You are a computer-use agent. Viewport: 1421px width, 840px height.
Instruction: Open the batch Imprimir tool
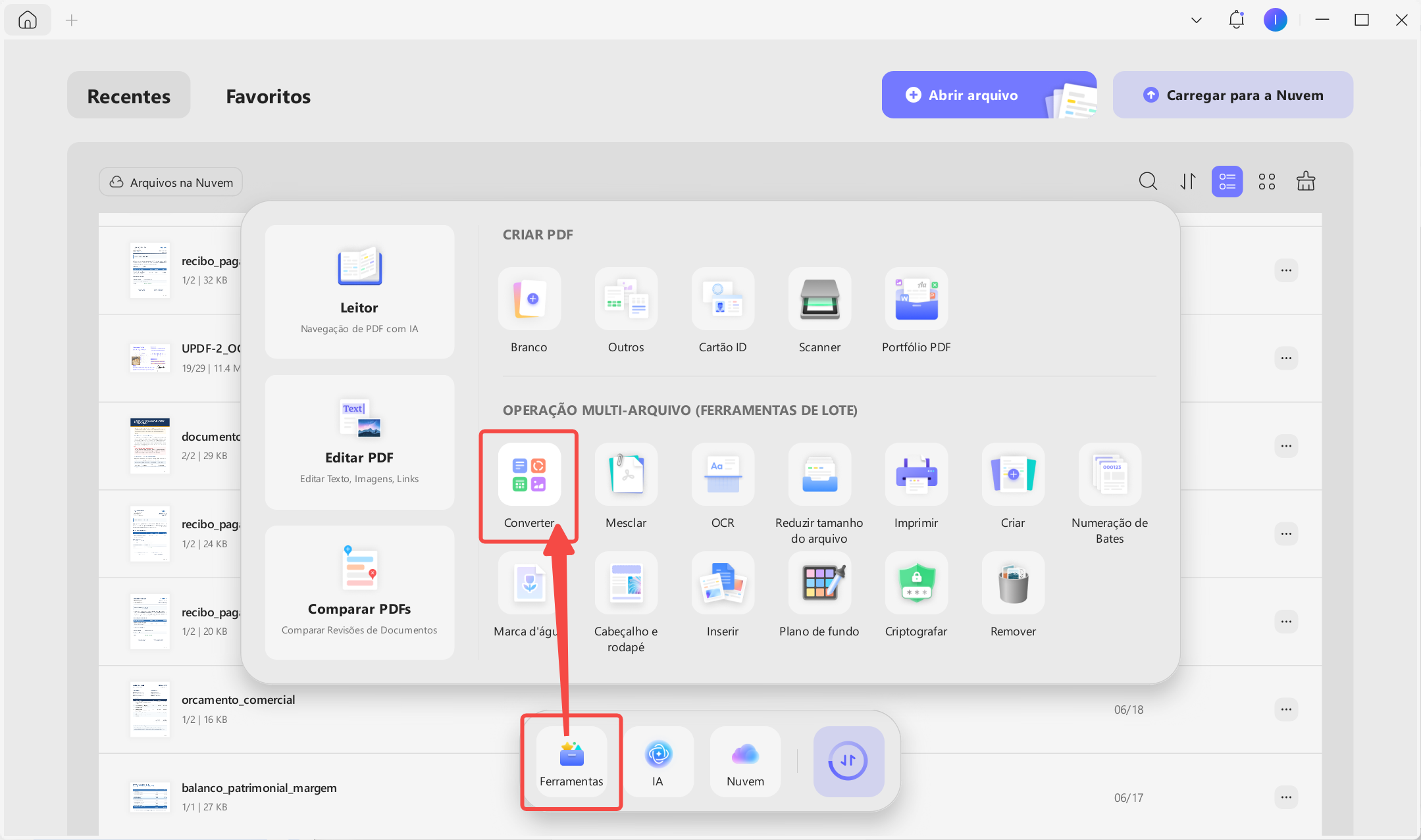pyautogui.click(x=916, y=474)
